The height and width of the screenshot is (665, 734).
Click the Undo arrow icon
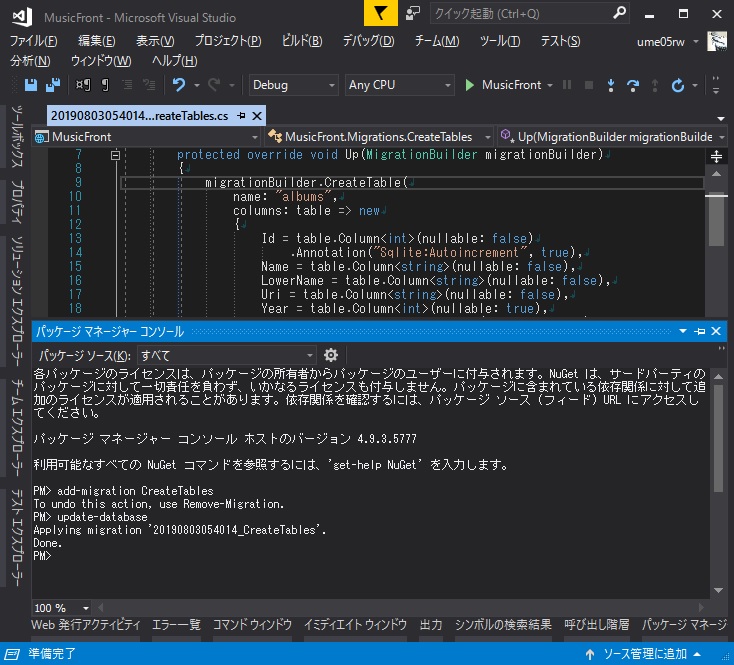pos(179,85)
